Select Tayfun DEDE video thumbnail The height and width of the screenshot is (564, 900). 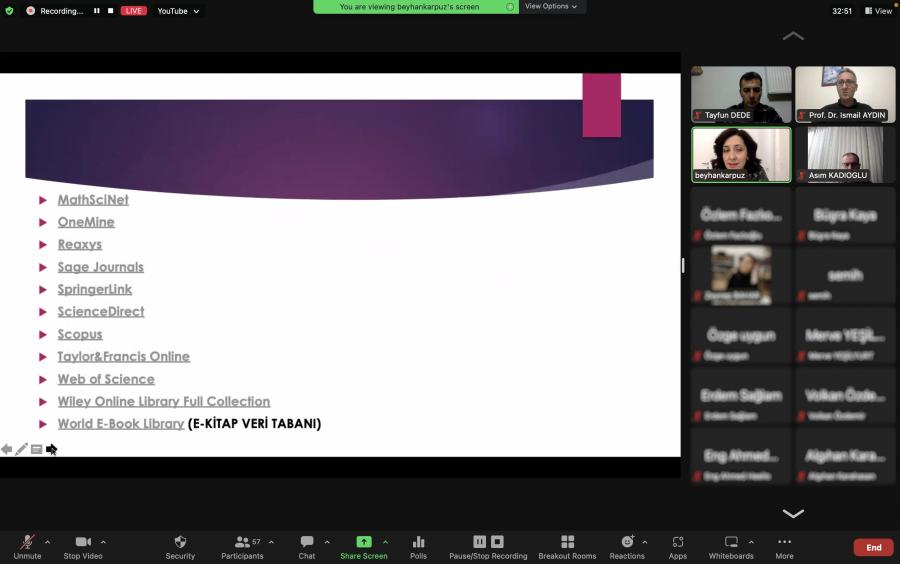click(x=741, y=94)
